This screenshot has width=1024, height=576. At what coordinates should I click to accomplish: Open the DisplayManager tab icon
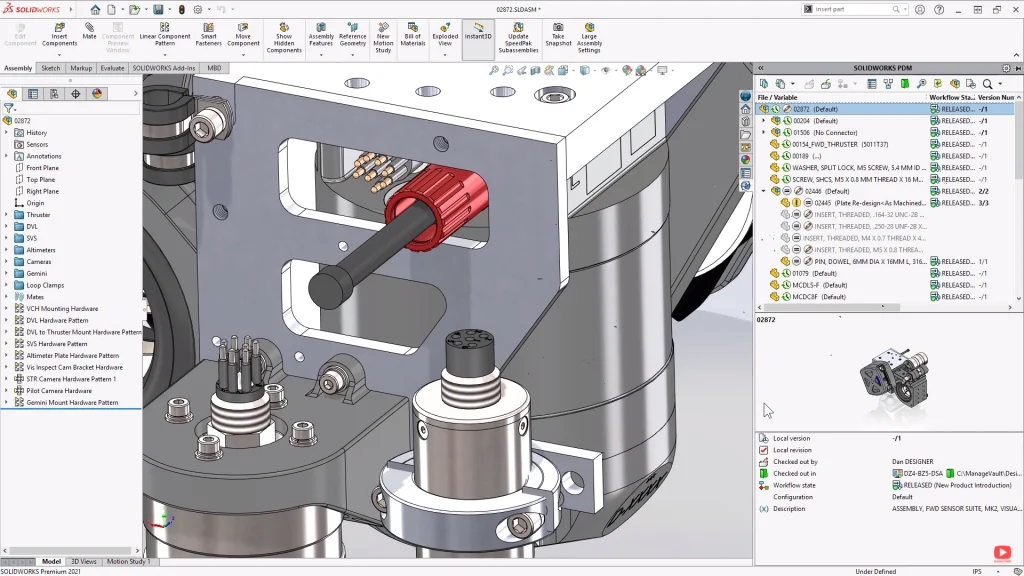tap(97, 94)
